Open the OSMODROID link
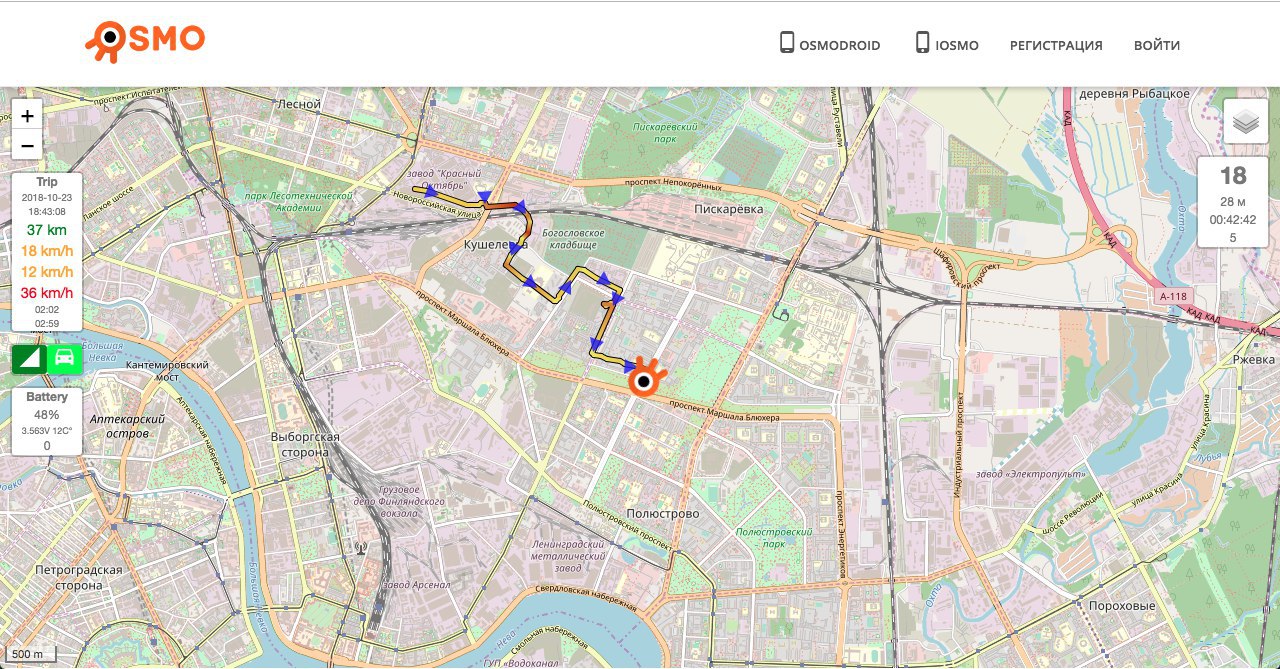Screen dimensions: 1280x669 pos(830,44)
